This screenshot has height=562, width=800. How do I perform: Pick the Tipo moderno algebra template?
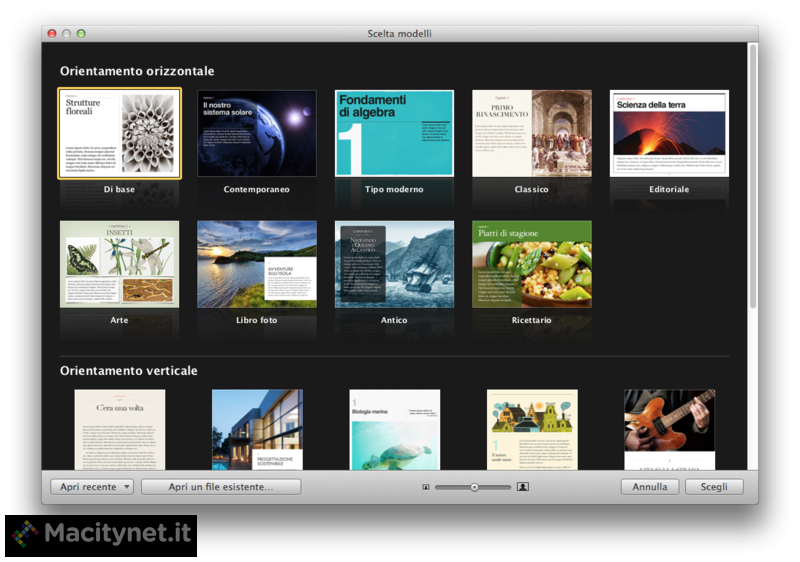[x=394, y=133]
